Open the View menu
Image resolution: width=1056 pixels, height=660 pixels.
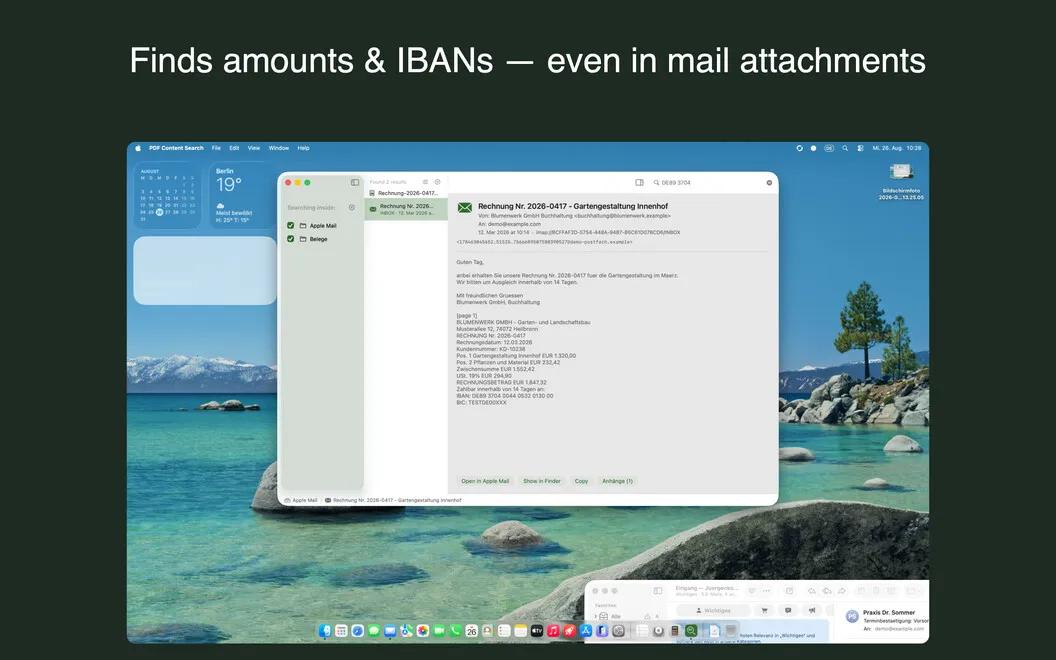[254, 148]
